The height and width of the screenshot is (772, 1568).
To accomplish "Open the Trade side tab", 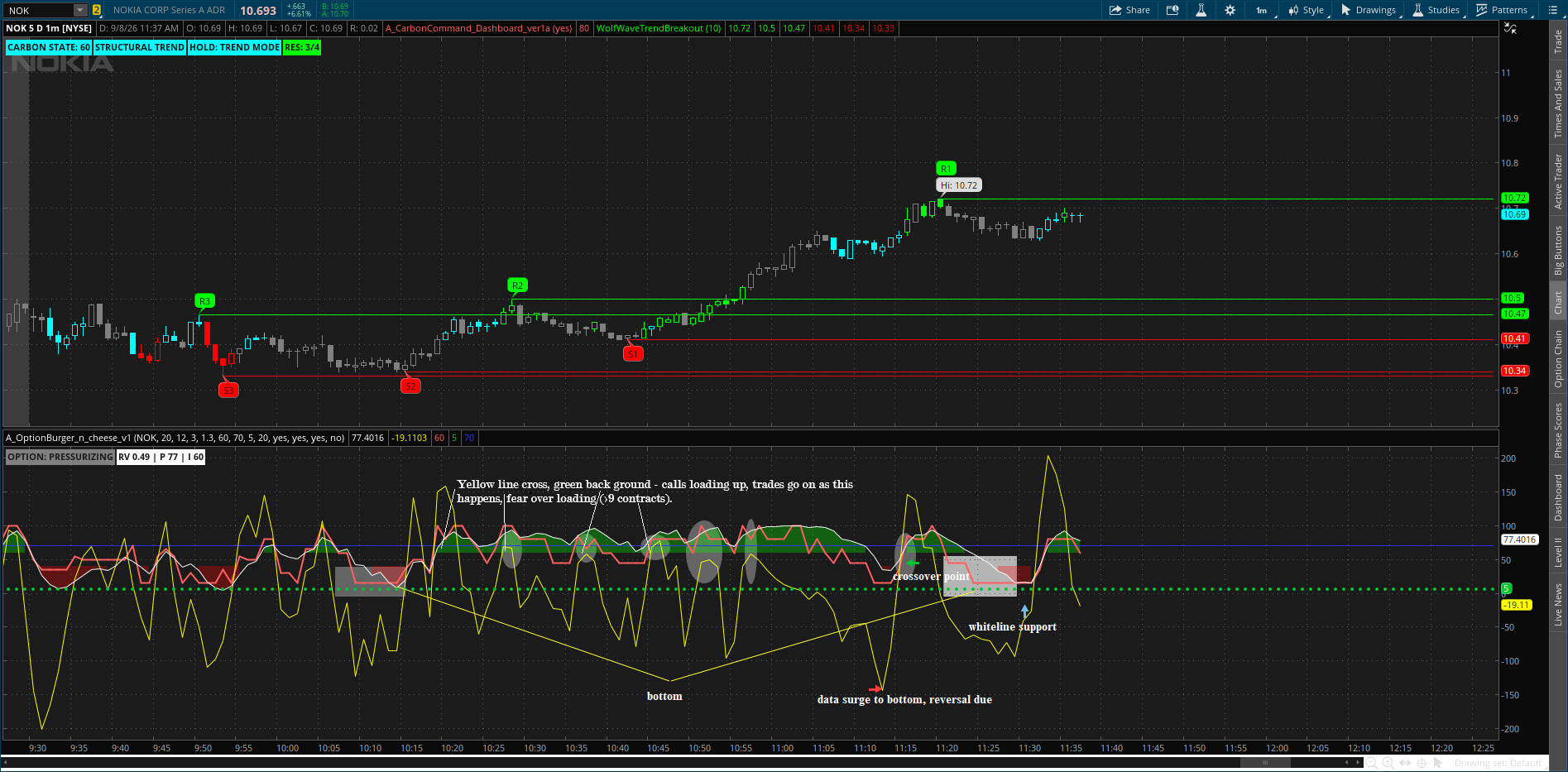I will click(1558, 41).
